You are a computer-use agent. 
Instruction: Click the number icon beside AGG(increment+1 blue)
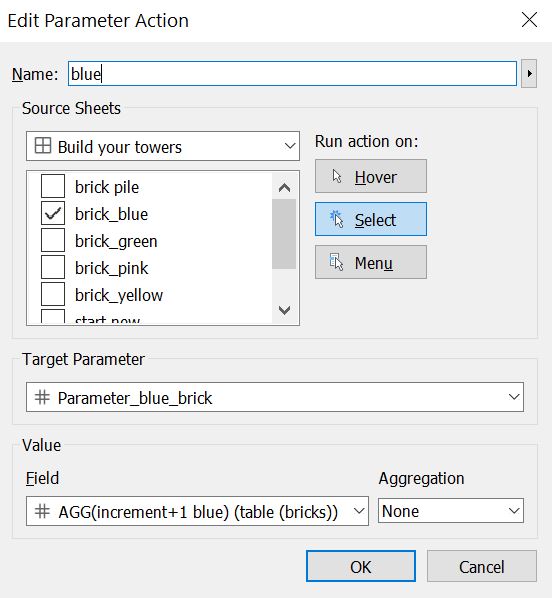[x=42, y=511]
